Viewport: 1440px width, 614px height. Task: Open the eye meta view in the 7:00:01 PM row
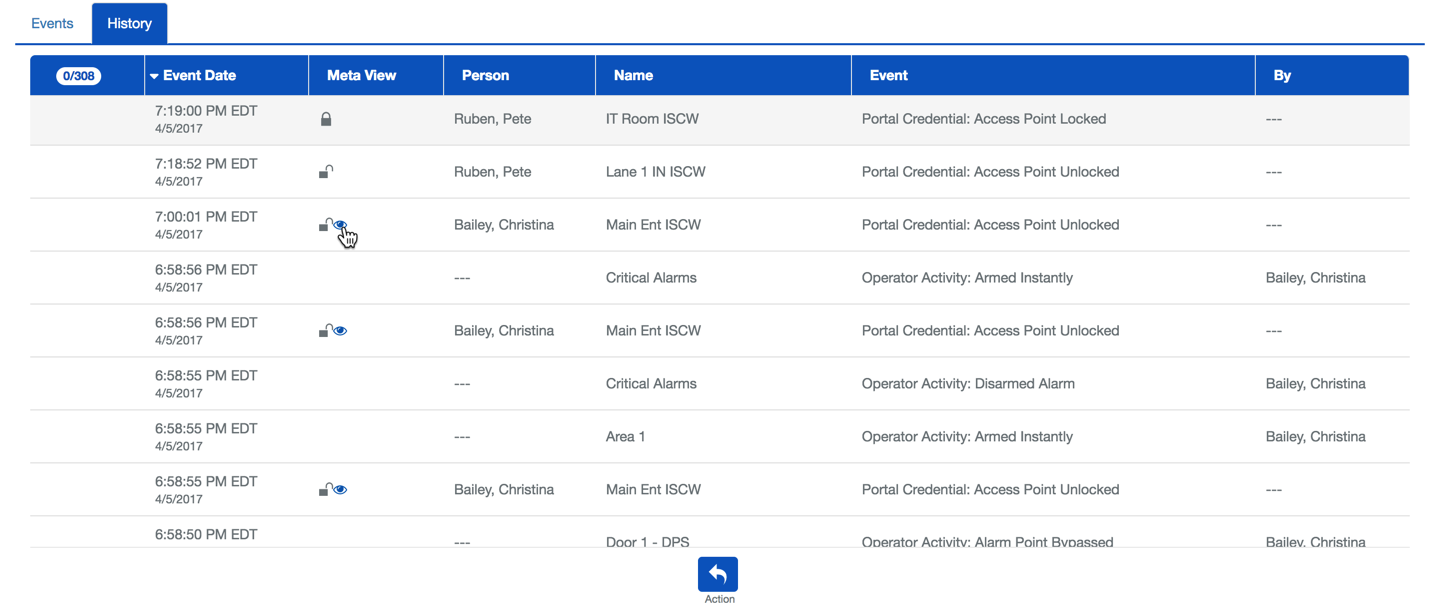341,225
